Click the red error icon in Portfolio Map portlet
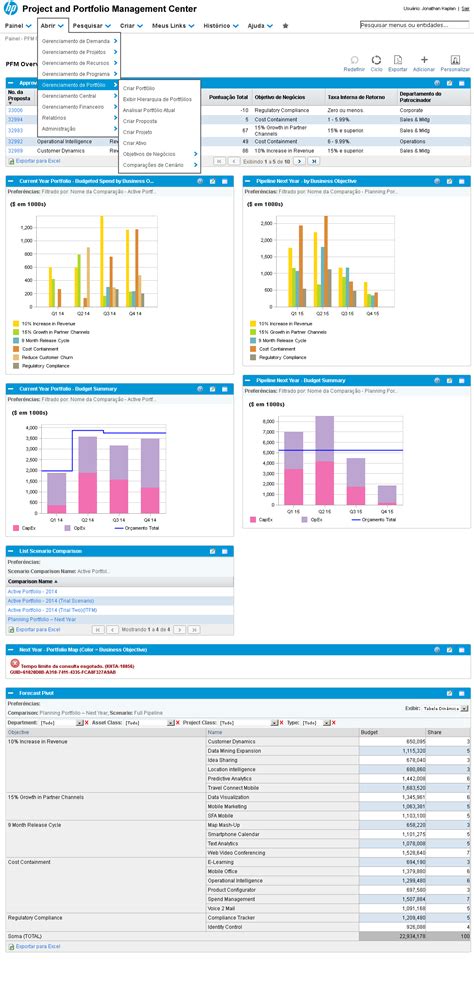Viewport: 474px width, 984px height. coord(14,663)
